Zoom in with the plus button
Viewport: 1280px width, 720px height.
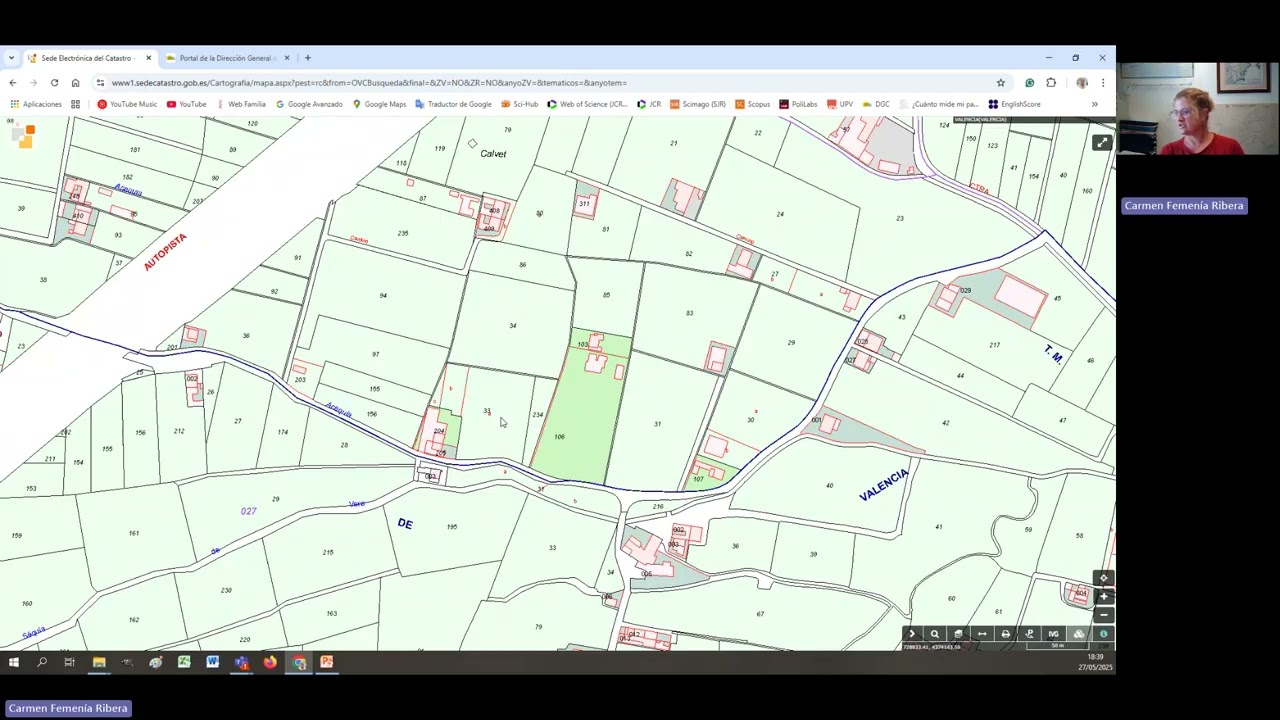pyautogui.click(x=1103, y=597)
